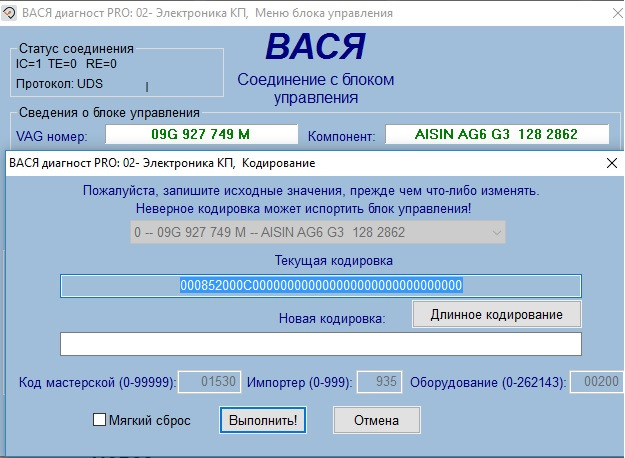
Task: Click Компонент value AISIN AG6 G3 128 2862
Action: pyautogui.click(x=497, y=134)
